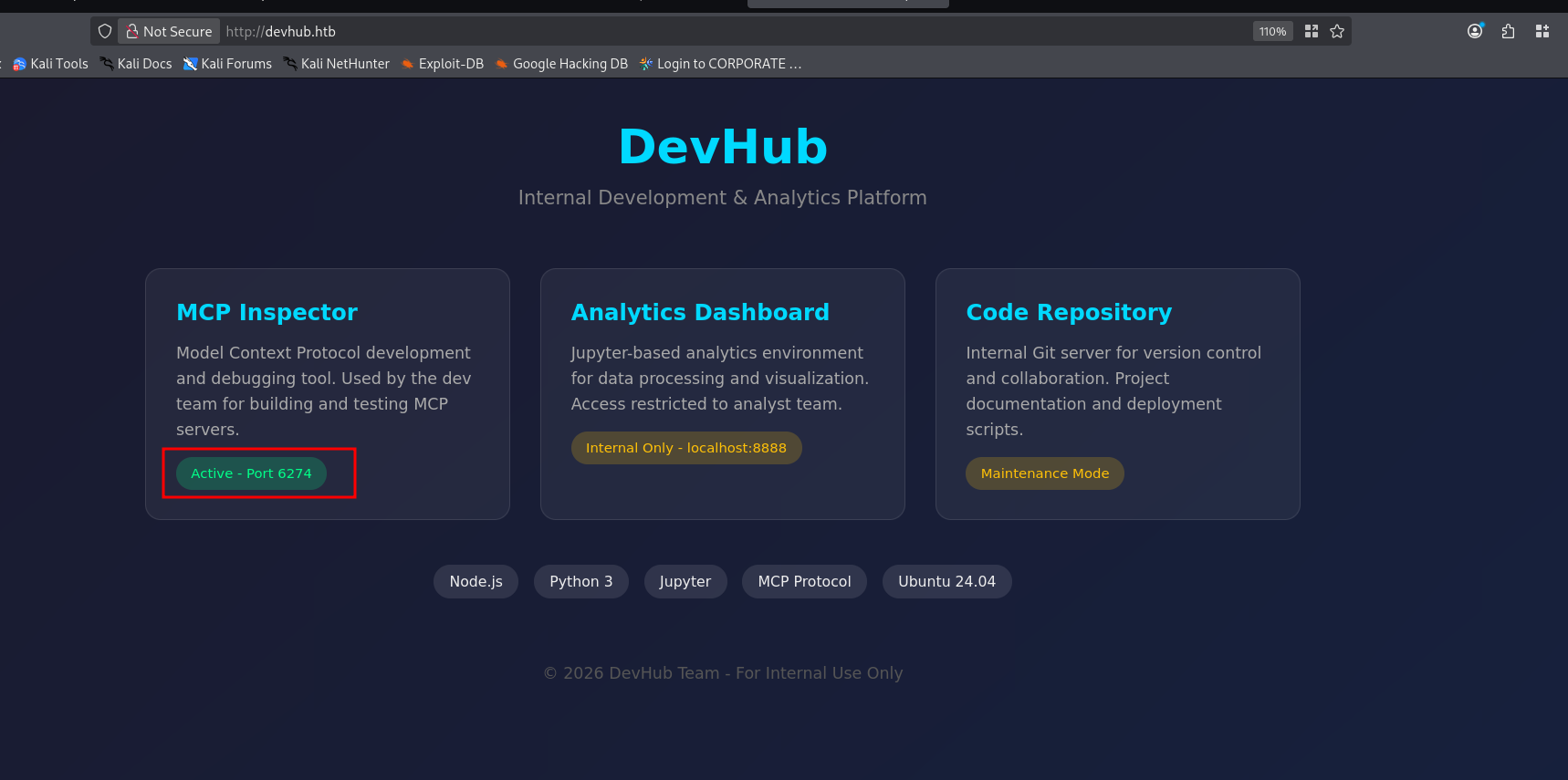Click the Ubuntu 24.04 tech tag
Screen dimensions: 1568x780
click(946, 582)
